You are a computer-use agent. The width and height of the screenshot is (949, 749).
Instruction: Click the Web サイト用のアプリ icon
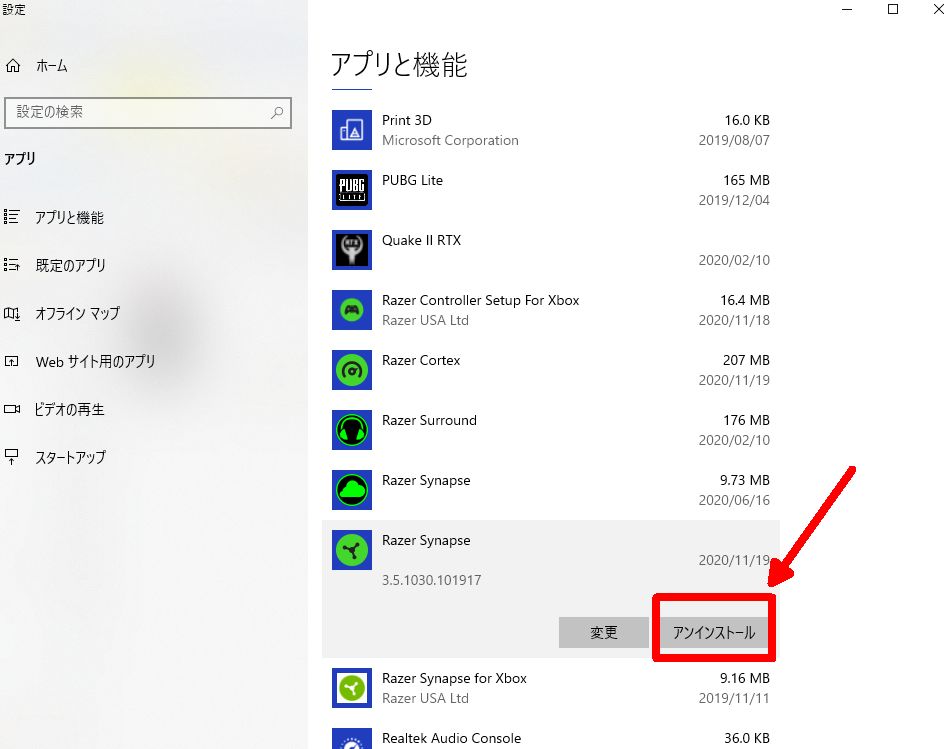11,361
